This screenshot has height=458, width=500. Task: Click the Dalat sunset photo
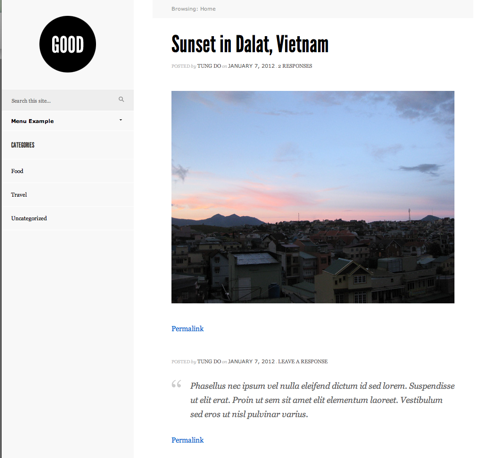(x=313, y=197)
